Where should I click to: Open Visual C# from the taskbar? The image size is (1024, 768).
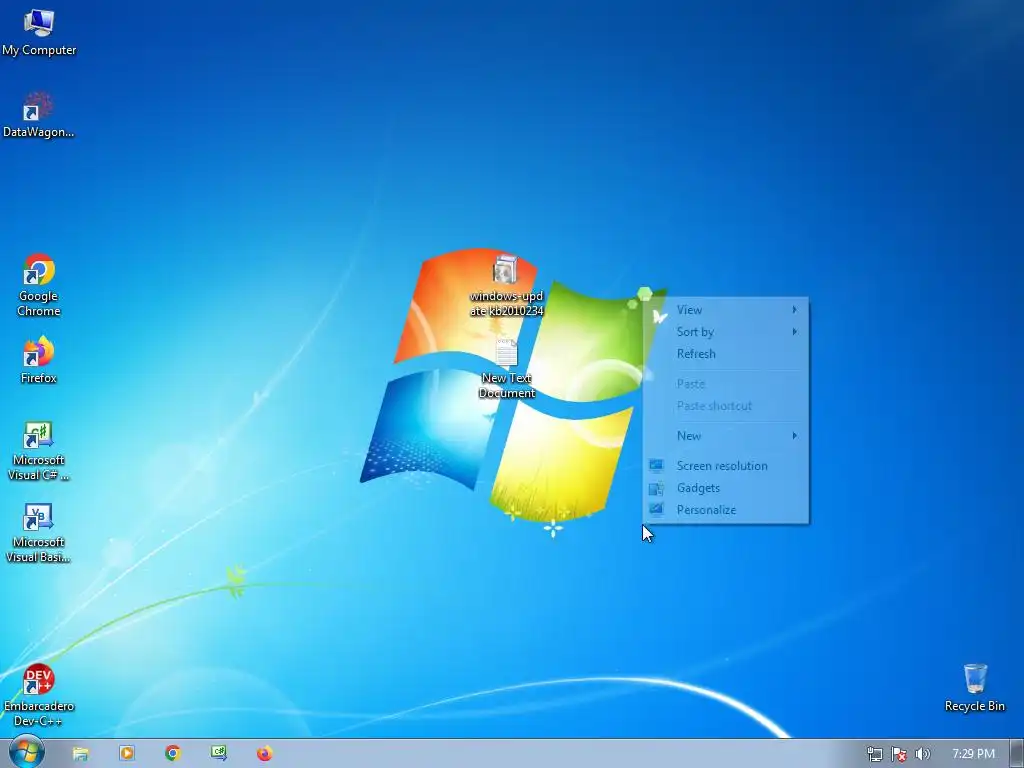click(x=218, y=754)
